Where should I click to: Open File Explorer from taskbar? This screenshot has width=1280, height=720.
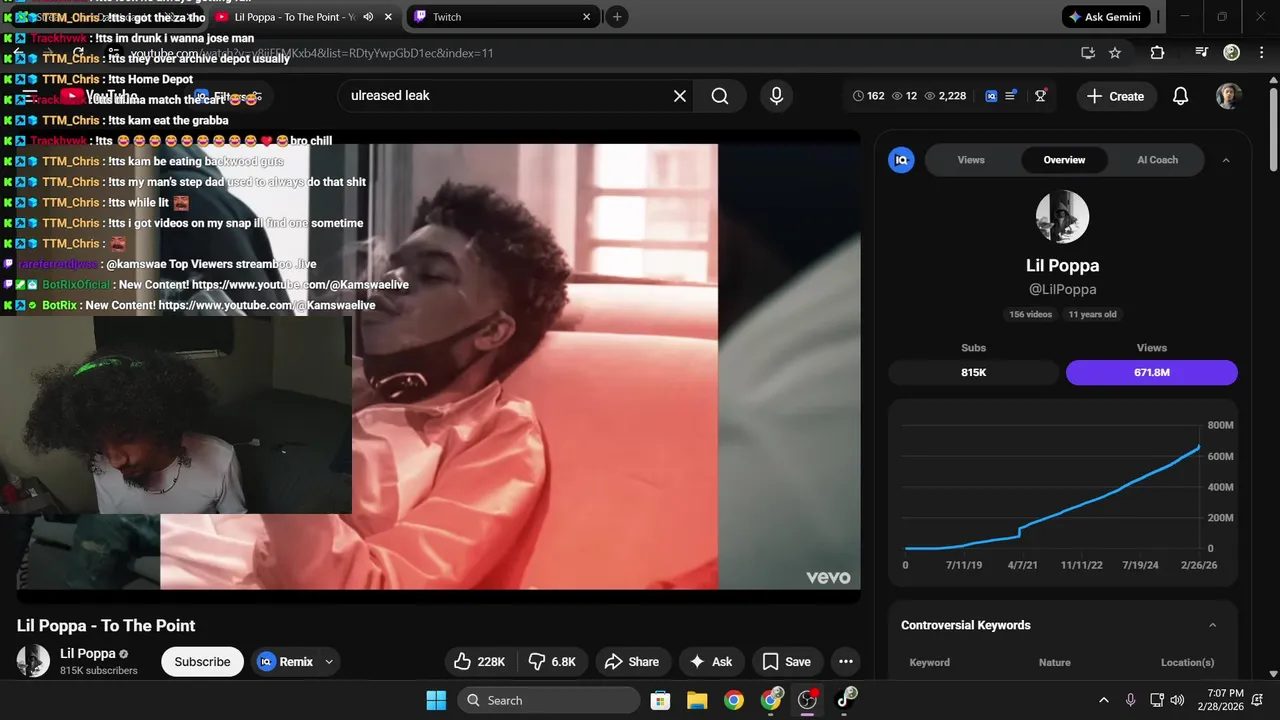pyautogui.click(x=697, y=700)
